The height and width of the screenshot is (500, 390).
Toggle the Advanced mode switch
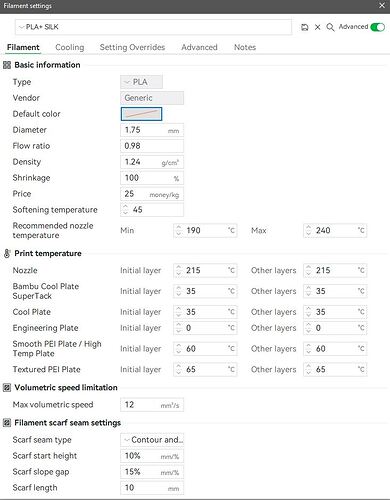point(378,27)
